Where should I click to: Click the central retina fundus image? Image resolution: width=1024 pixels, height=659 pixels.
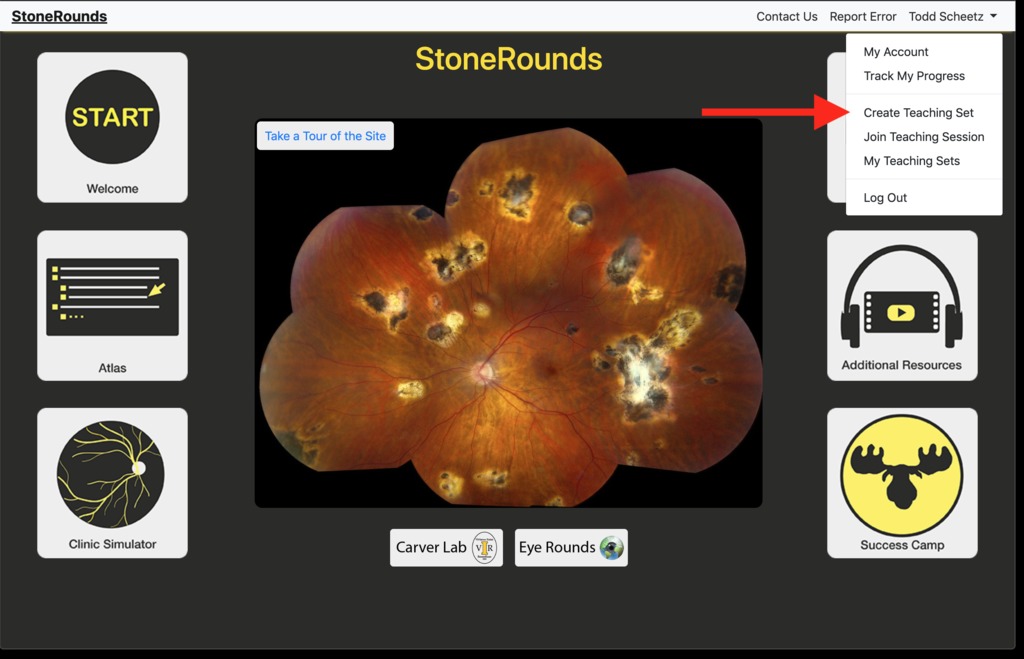pyautogui.click(x=508, y=330)
